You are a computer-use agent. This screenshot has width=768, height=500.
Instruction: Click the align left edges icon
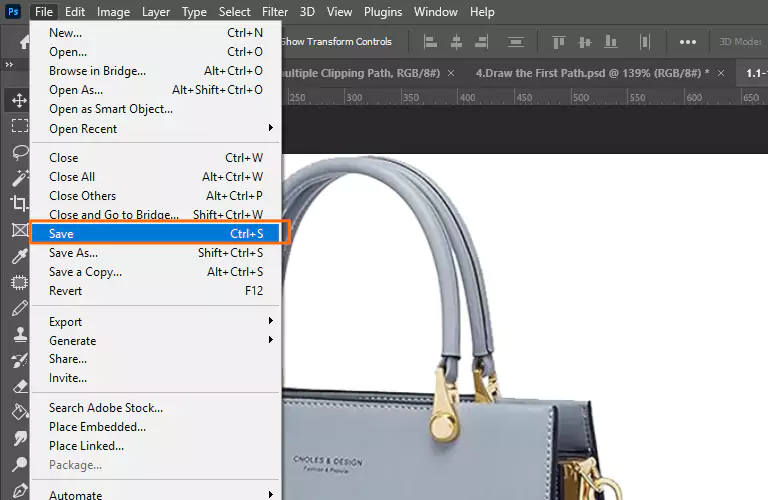[x=431, y=42]
